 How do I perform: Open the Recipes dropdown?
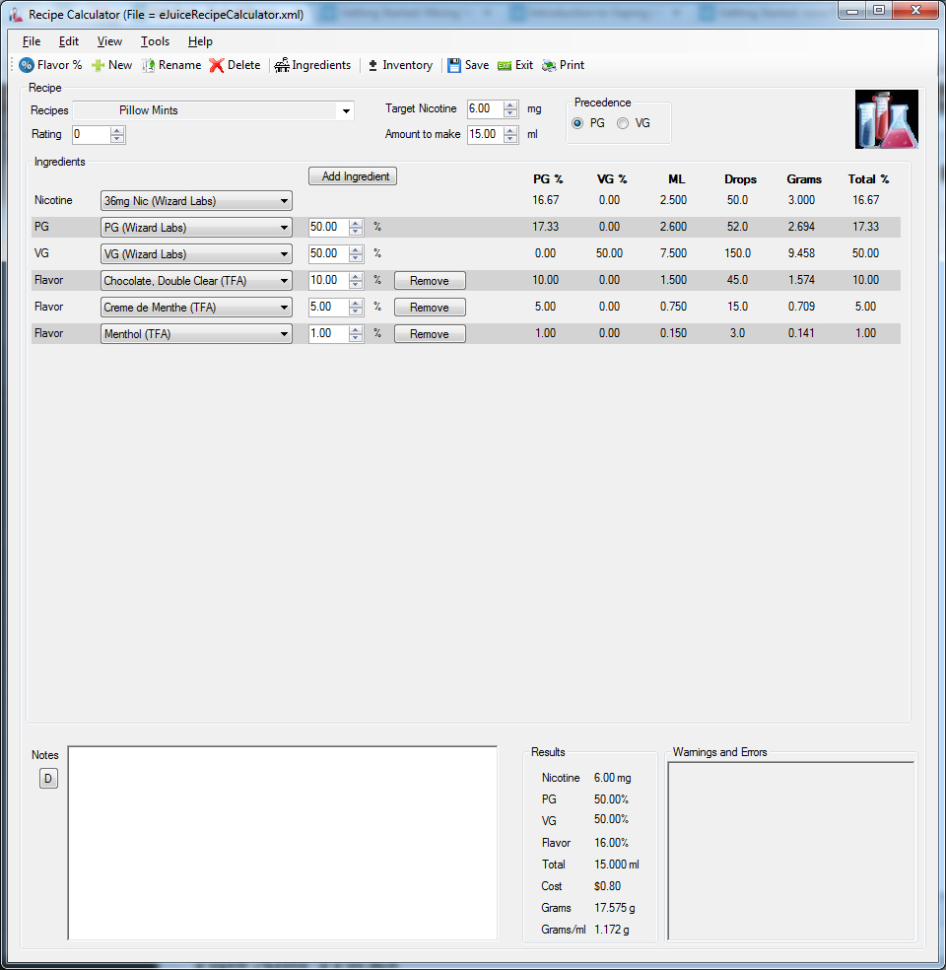346,110
